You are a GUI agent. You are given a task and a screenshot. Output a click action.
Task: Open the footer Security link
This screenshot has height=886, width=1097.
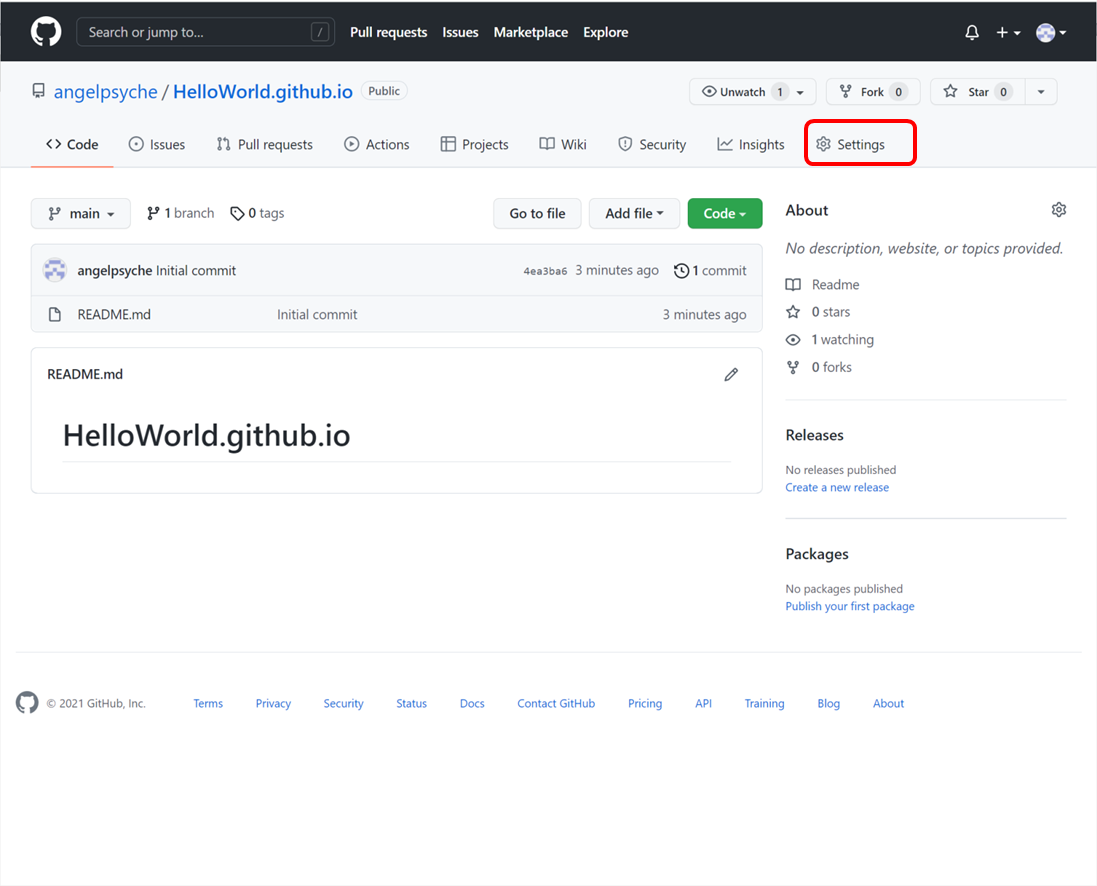(x=343, y=703)
